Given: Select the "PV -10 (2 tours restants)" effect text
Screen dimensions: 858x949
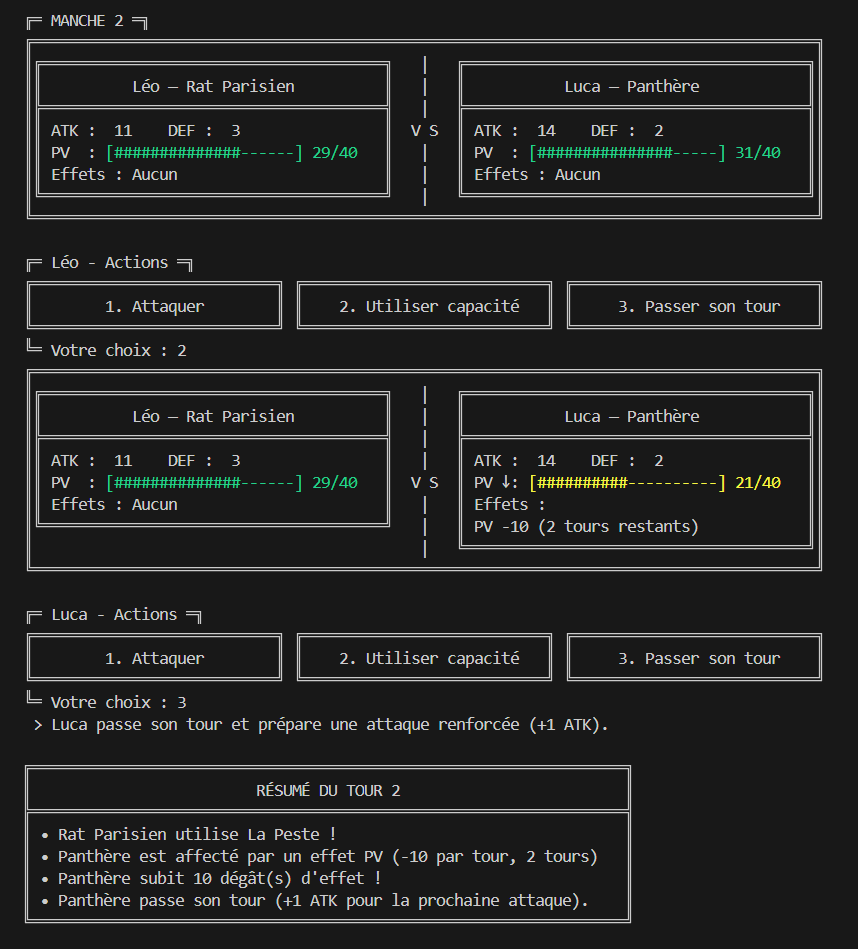Looking at the screenshot, I should point(586,527).
